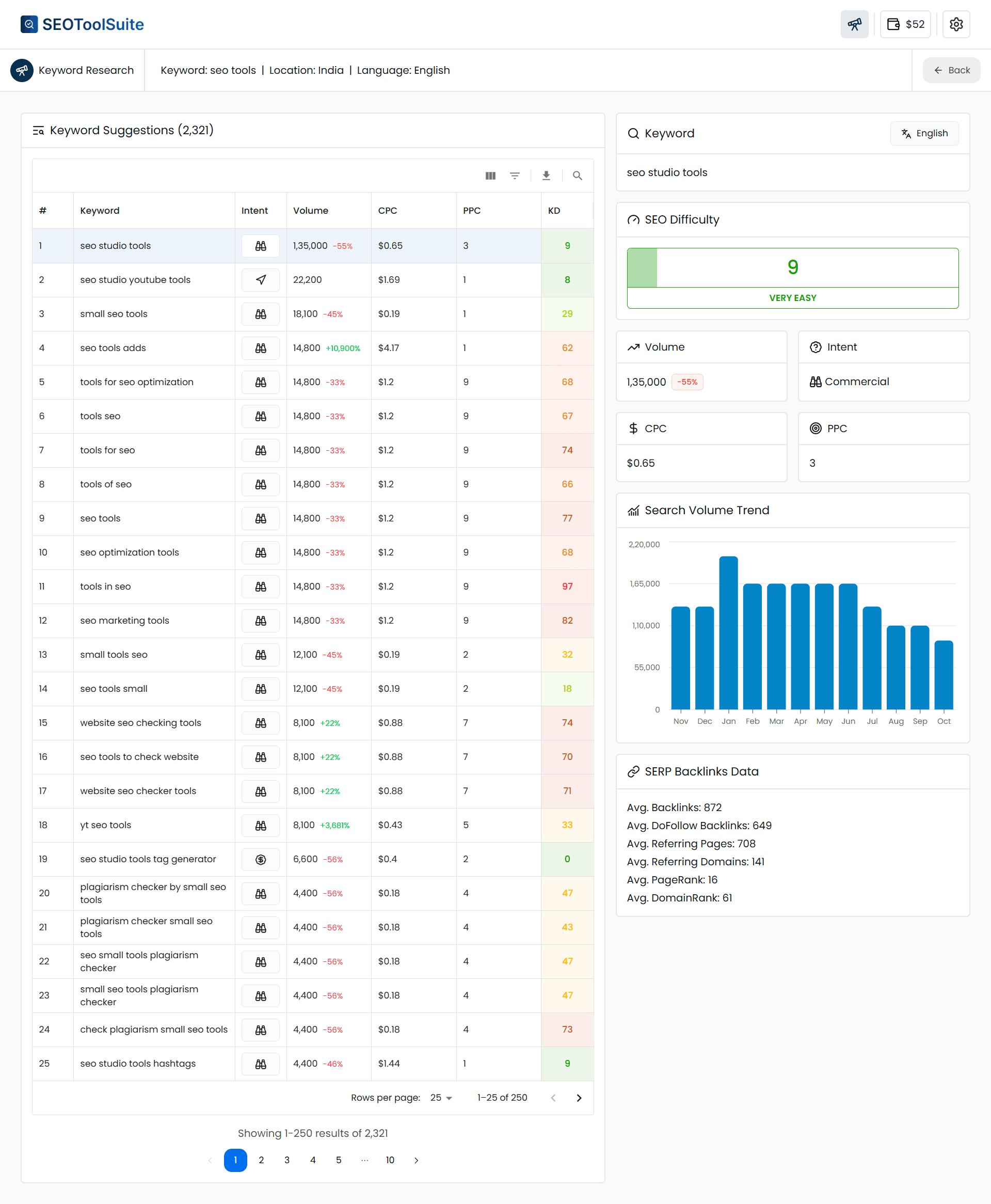
Task: Click the filter icon above the keyword table
Action: click(x=515, y=175)
